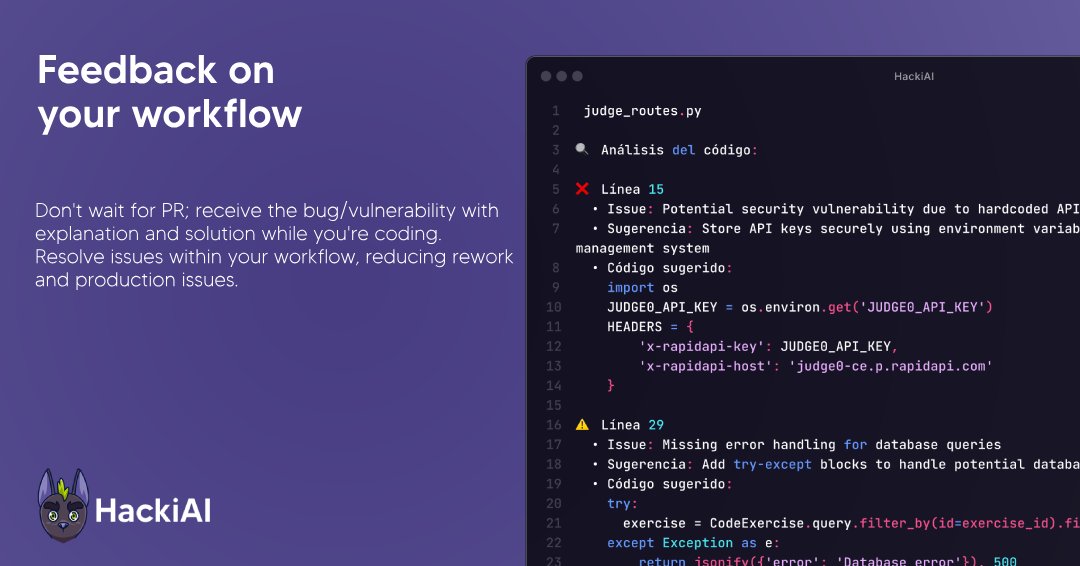The width and height of the screenshot is (1080, 566).
Task: Click the first window control dot
Action: 546,76
